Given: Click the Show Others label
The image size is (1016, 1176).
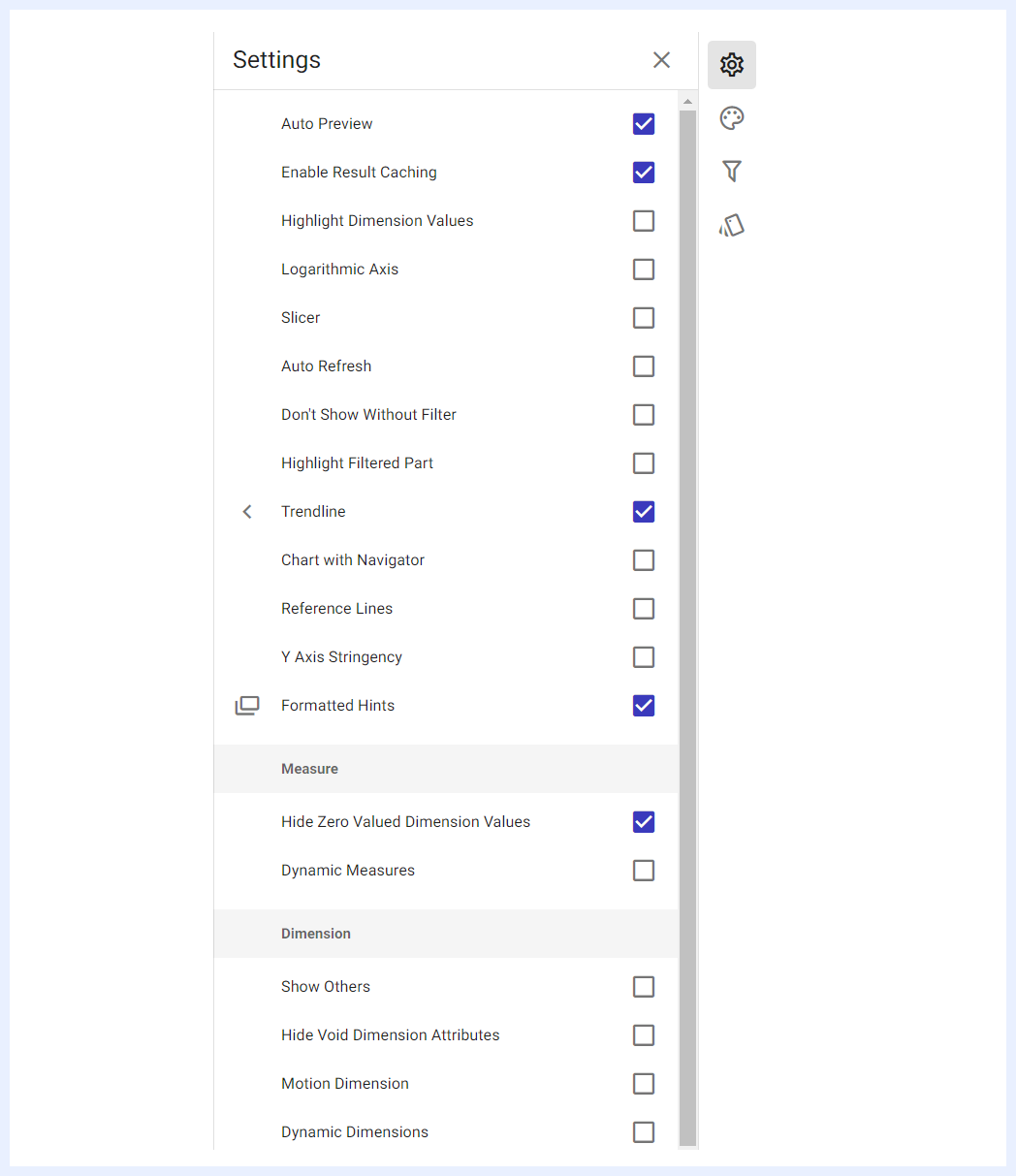Looking at the screenshot, I should point(326,987).
